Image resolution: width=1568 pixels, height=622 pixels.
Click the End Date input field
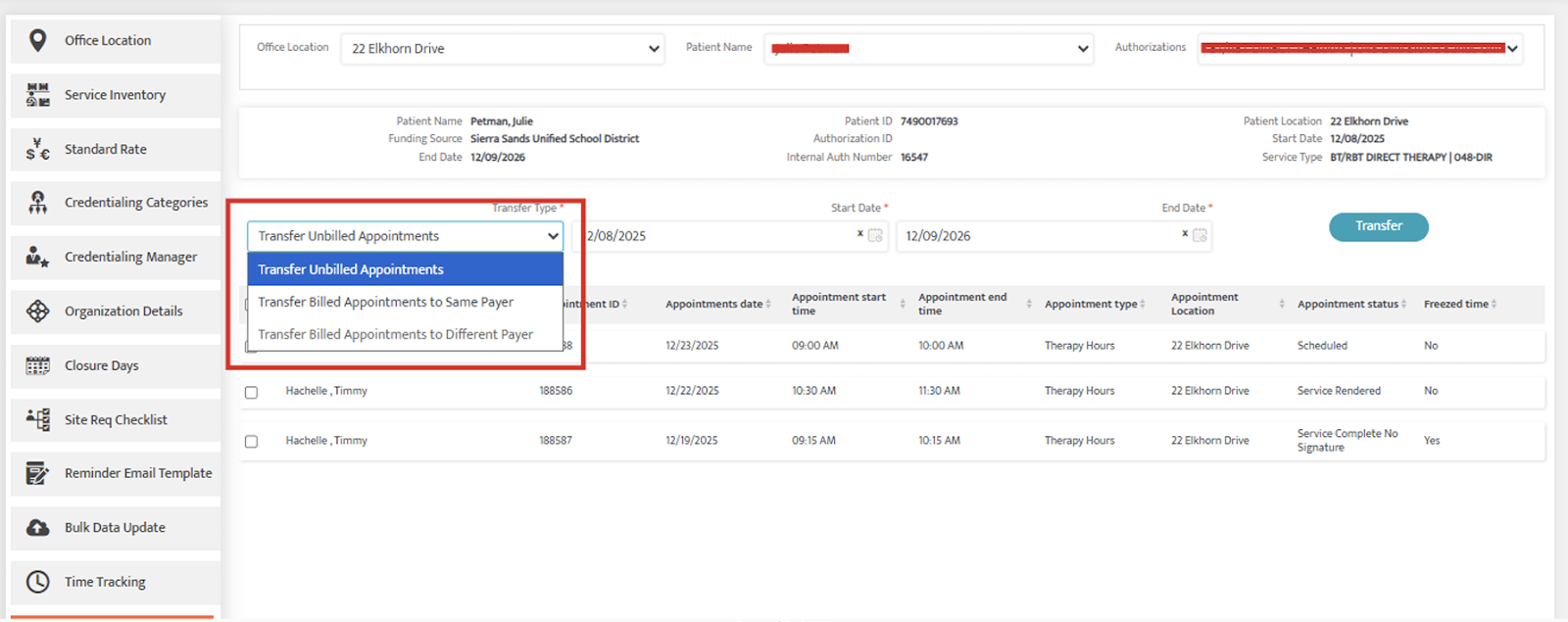coord(1039,236)
